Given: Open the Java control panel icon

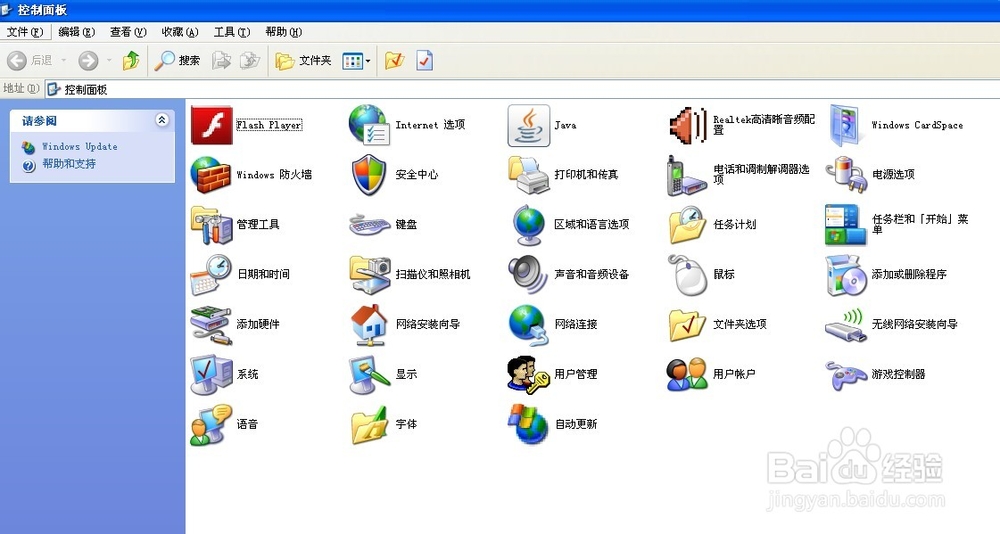Looking at the screenshot, I should [x=529, y=126].
